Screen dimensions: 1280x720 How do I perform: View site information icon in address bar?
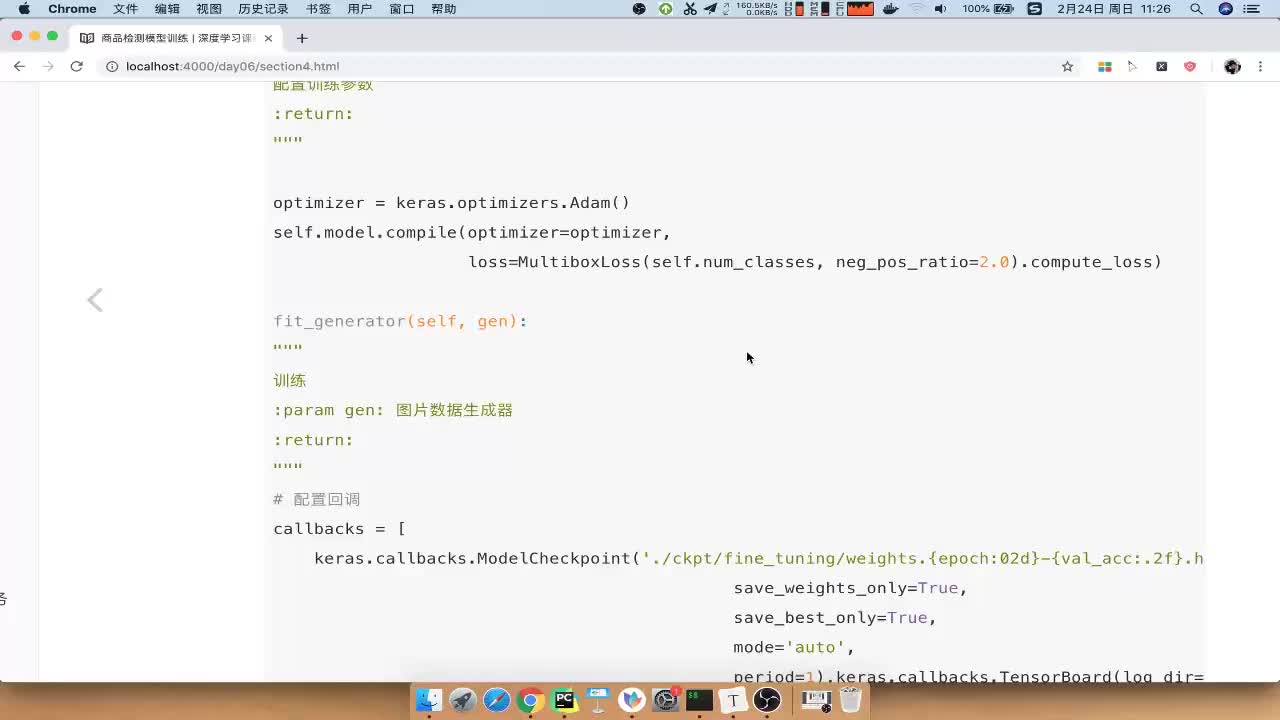coord(112,66)
